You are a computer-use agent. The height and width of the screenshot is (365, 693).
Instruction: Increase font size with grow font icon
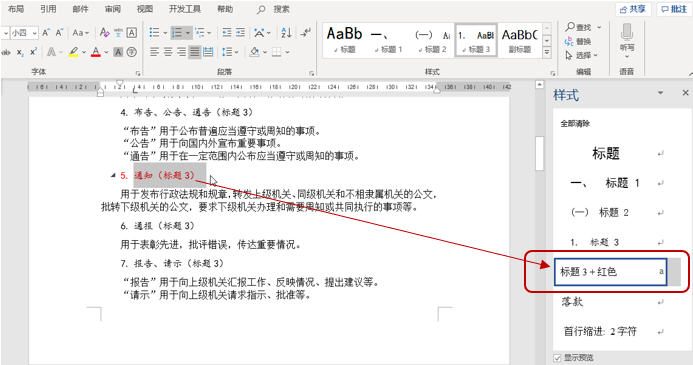[x=46, y=33]
